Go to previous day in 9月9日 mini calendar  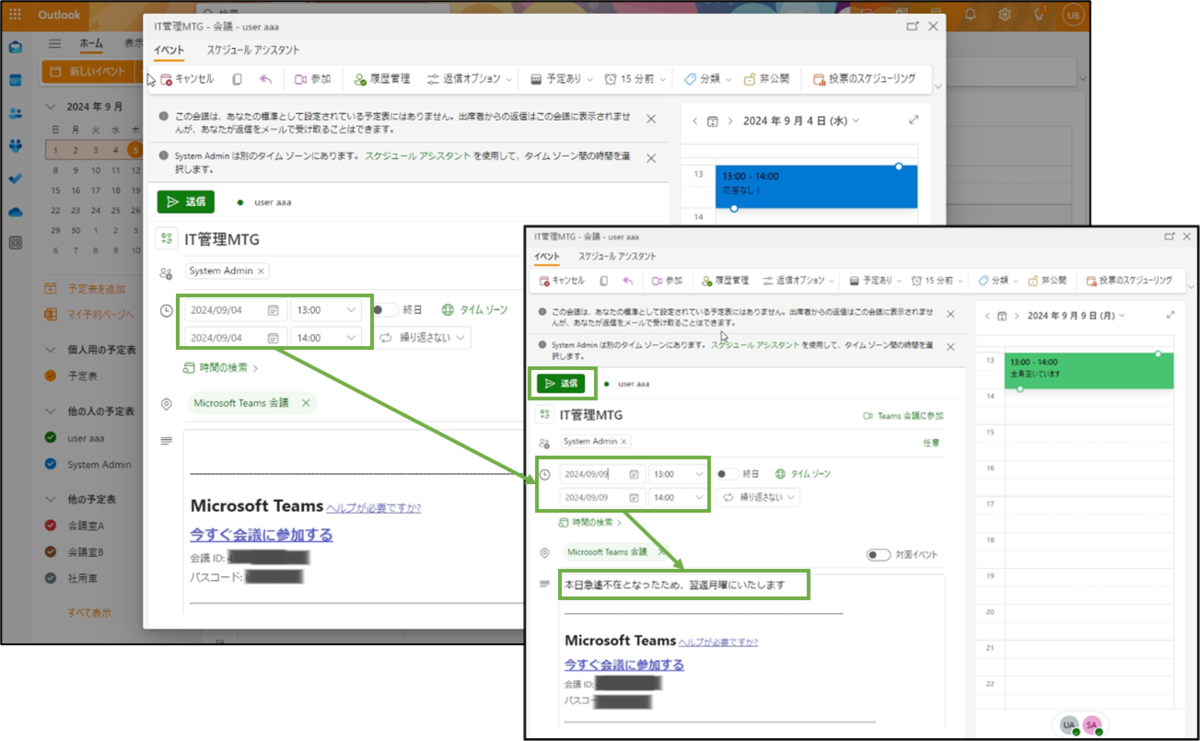(x=987, y=316)
